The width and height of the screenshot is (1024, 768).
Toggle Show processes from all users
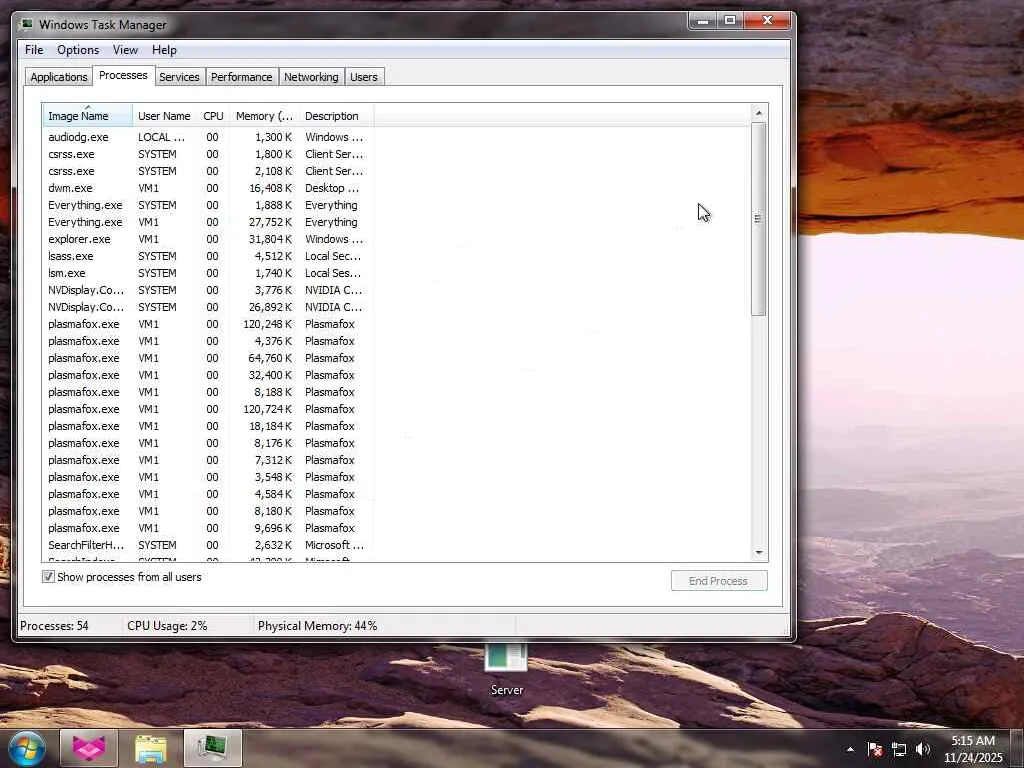click(48, 577)
